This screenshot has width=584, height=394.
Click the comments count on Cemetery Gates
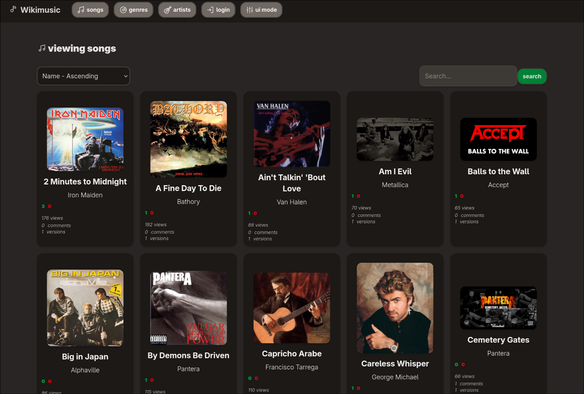pos(469,384)
